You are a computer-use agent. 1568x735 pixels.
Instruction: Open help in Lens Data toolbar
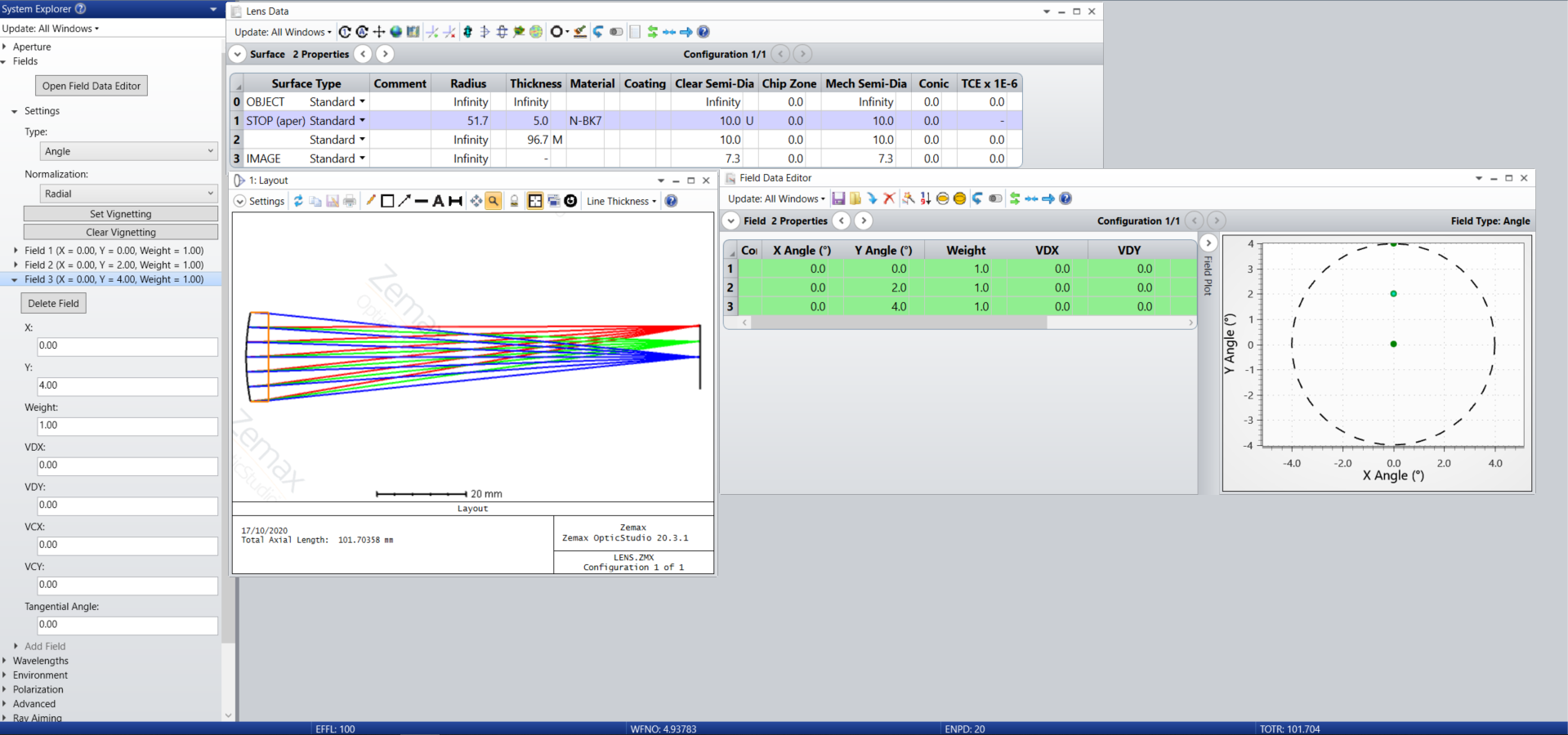point(704,32)
